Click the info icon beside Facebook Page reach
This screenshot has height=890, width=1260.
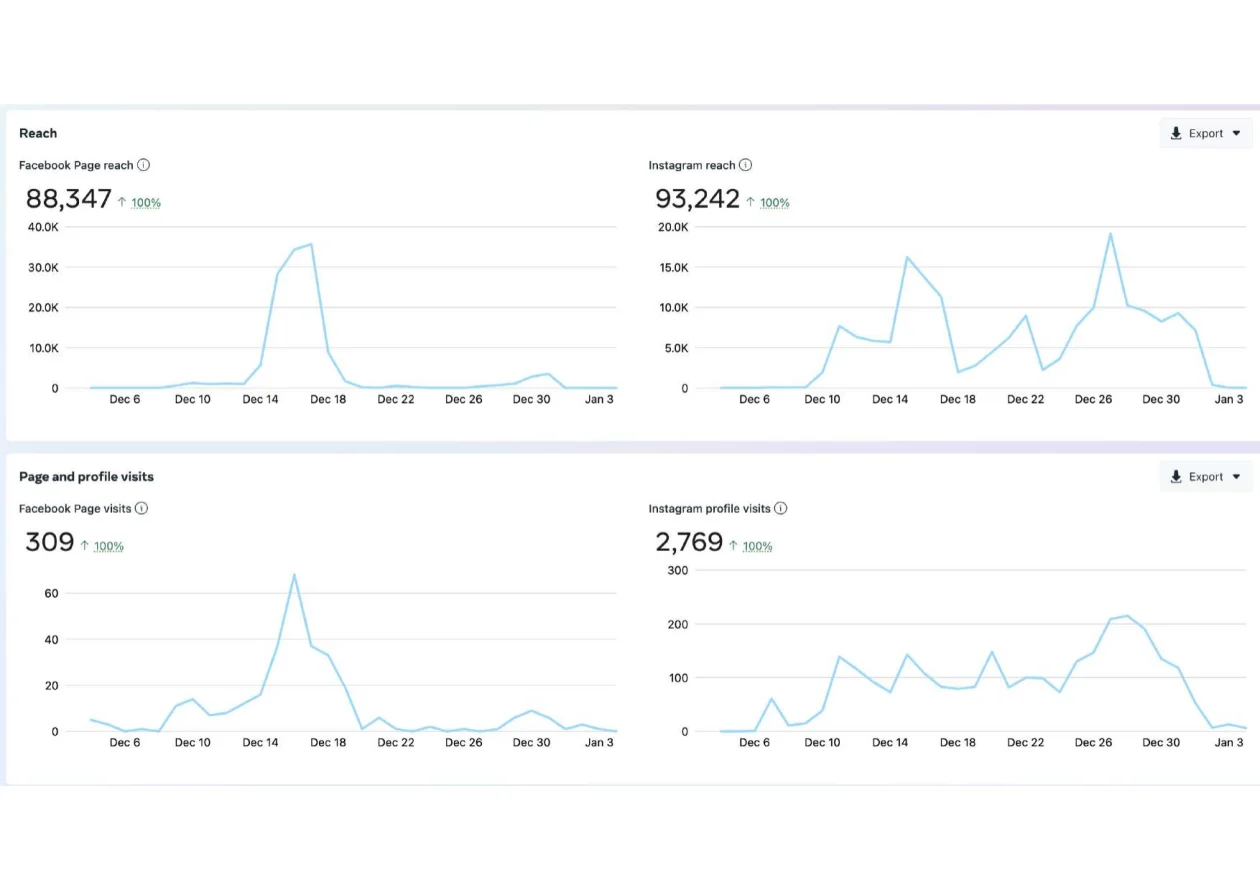click(143, 165)
